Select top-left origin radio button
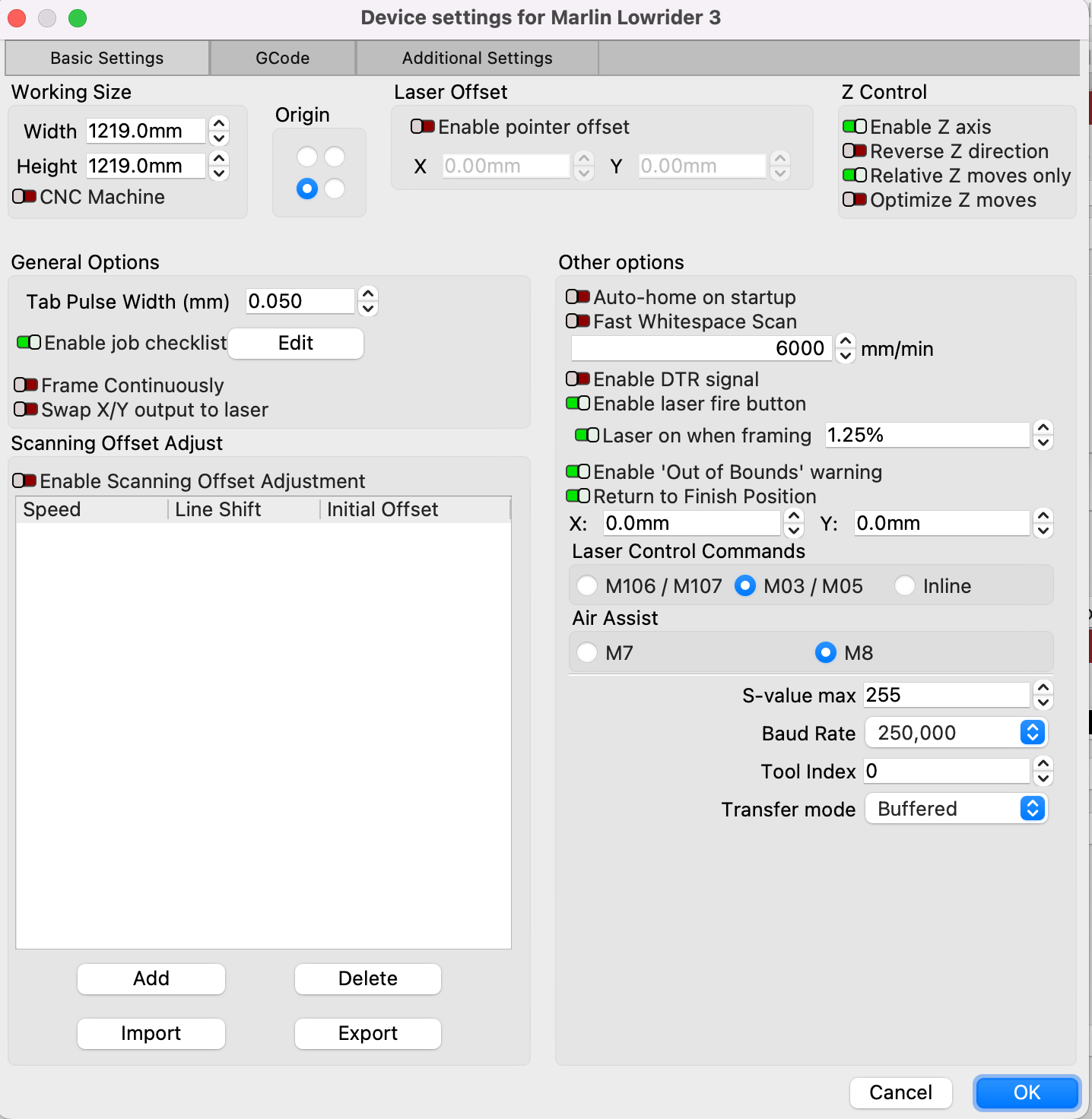 pyautogui.click(x=307, y=157)
